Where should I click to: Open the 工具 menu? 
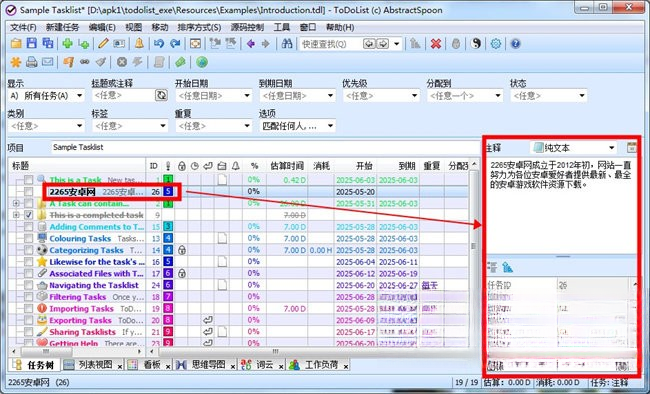(x=281, y=27)
